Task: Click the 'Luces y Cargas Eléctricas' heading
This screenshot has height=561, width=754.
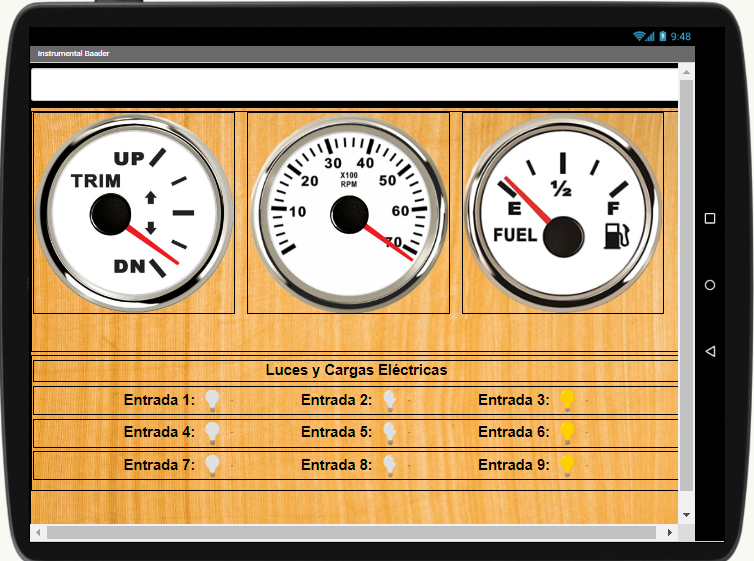Action: coord(356,370)
